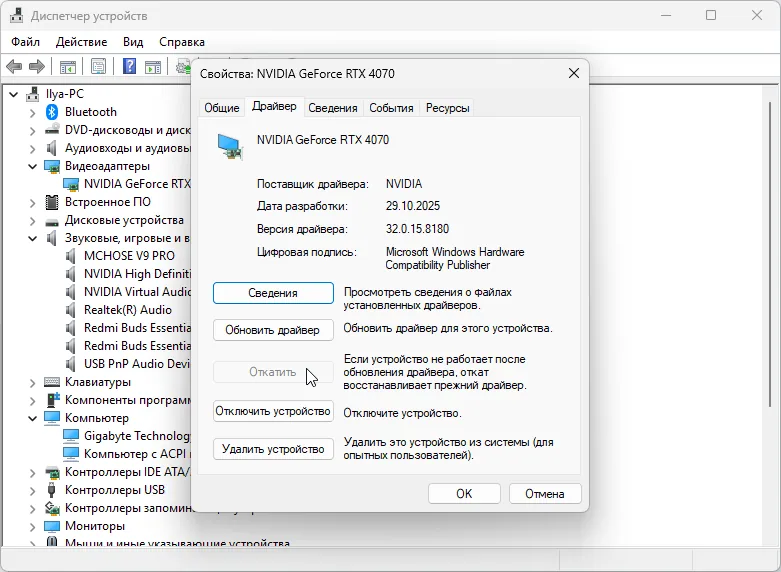Click the blue Help question mark icon
Image resolution: width=781 pixels, height=572 pixels.
tap(130, 66)
